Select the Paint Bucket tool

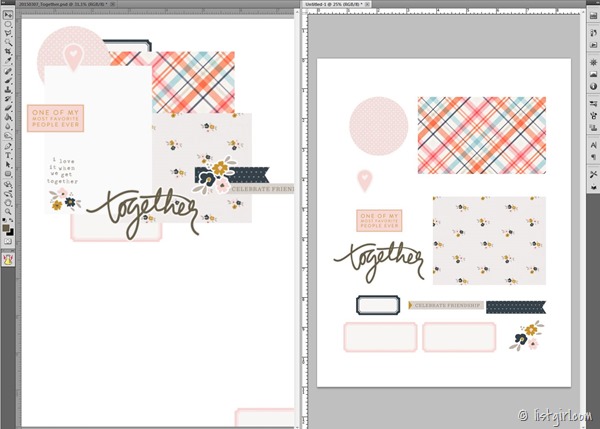pyautogui.click(x=8, y=117)
